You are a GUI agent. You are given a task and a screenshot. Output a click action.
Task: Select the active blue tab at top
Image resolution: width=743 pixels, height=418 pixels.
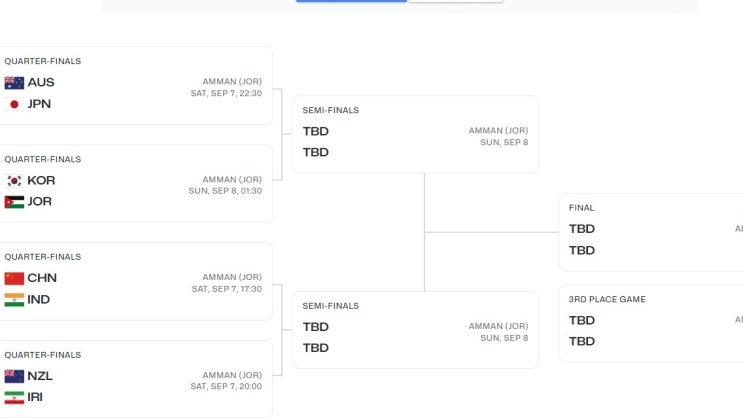pyautogui.click(x=351, y=1)
